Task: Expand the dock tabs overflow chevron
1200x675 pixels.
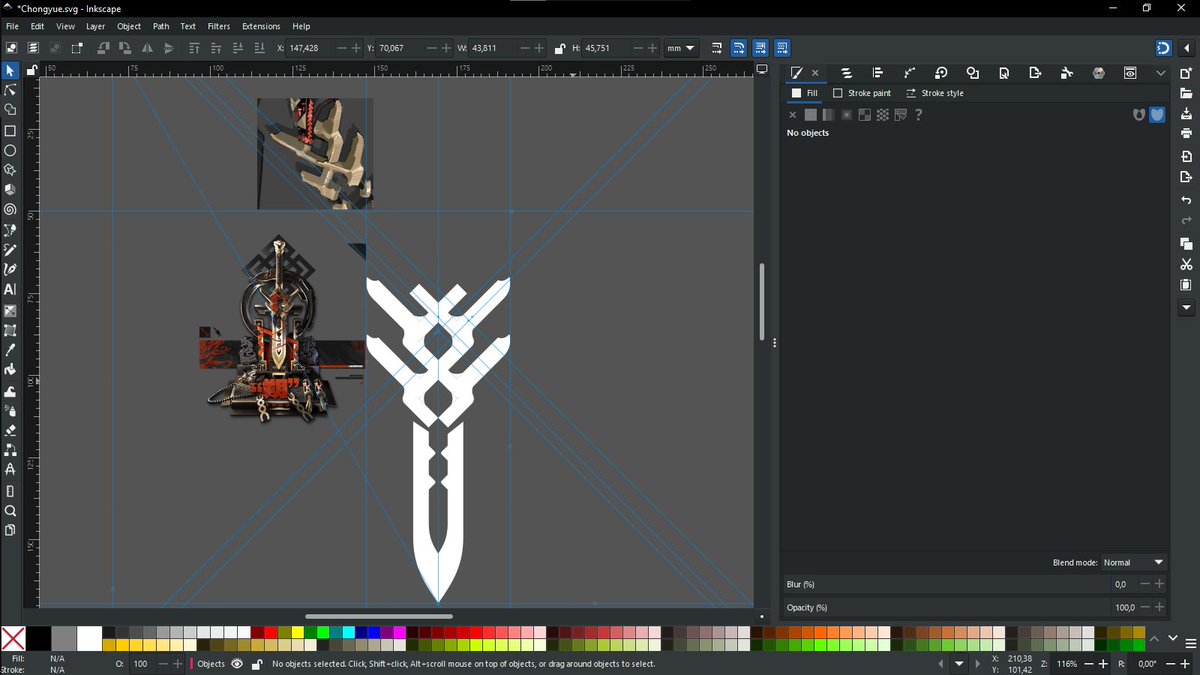Action: tap(1160, 73)
